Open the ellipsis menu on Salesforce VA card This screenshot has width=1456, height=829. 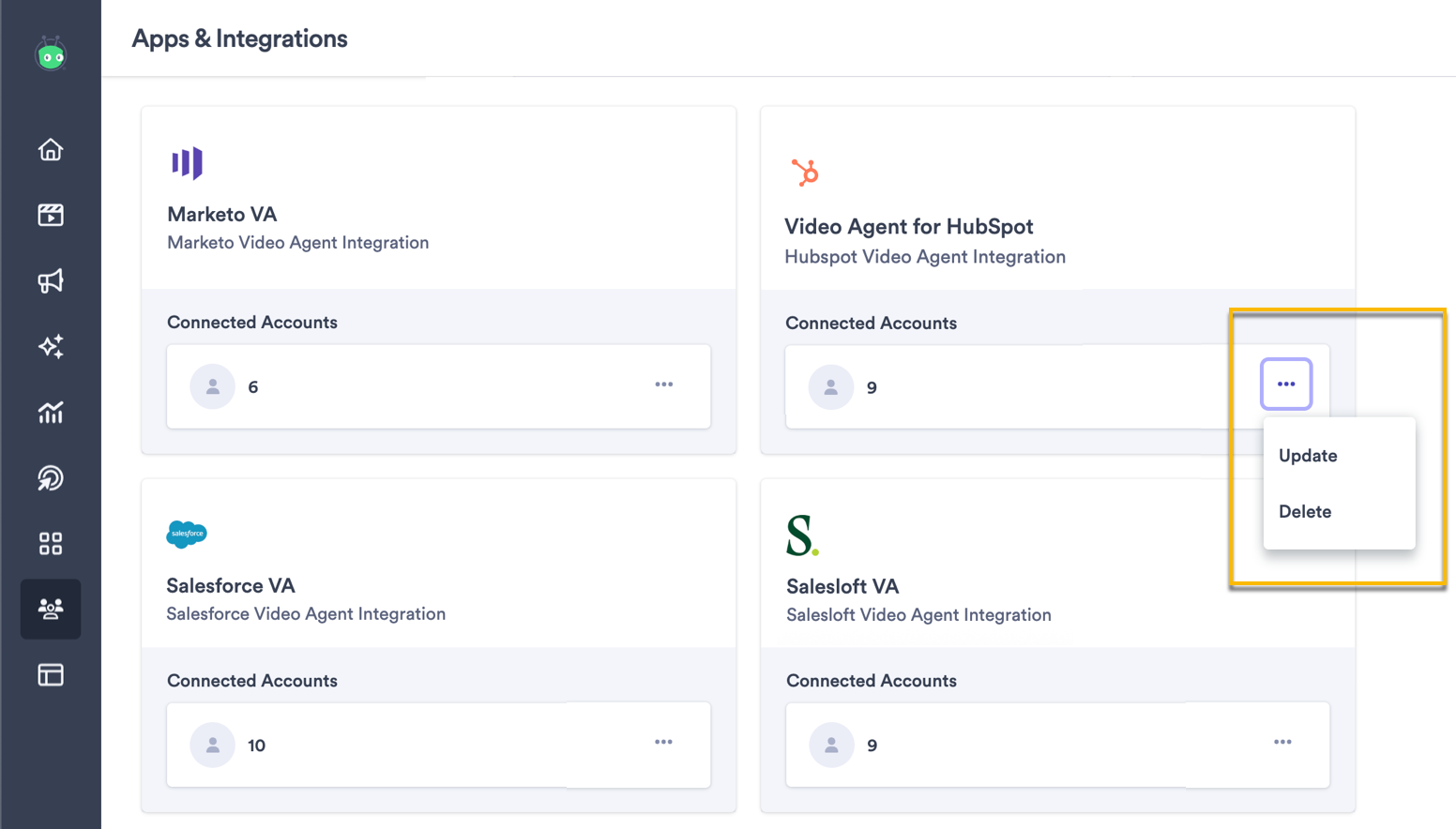[x=664, y=742]
